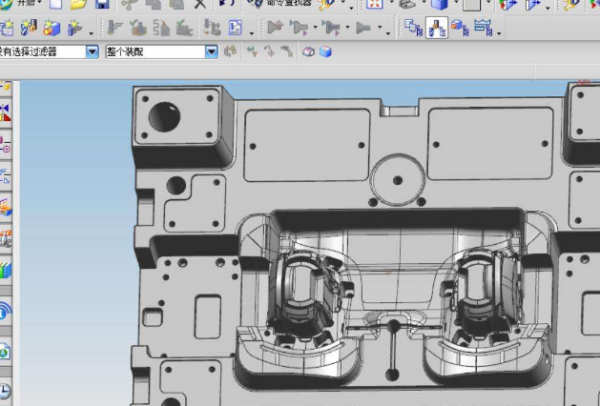Toggle the blue cube icon in selection bar
The width and height of the screenshot is (600, 406).
coord(325,51)
